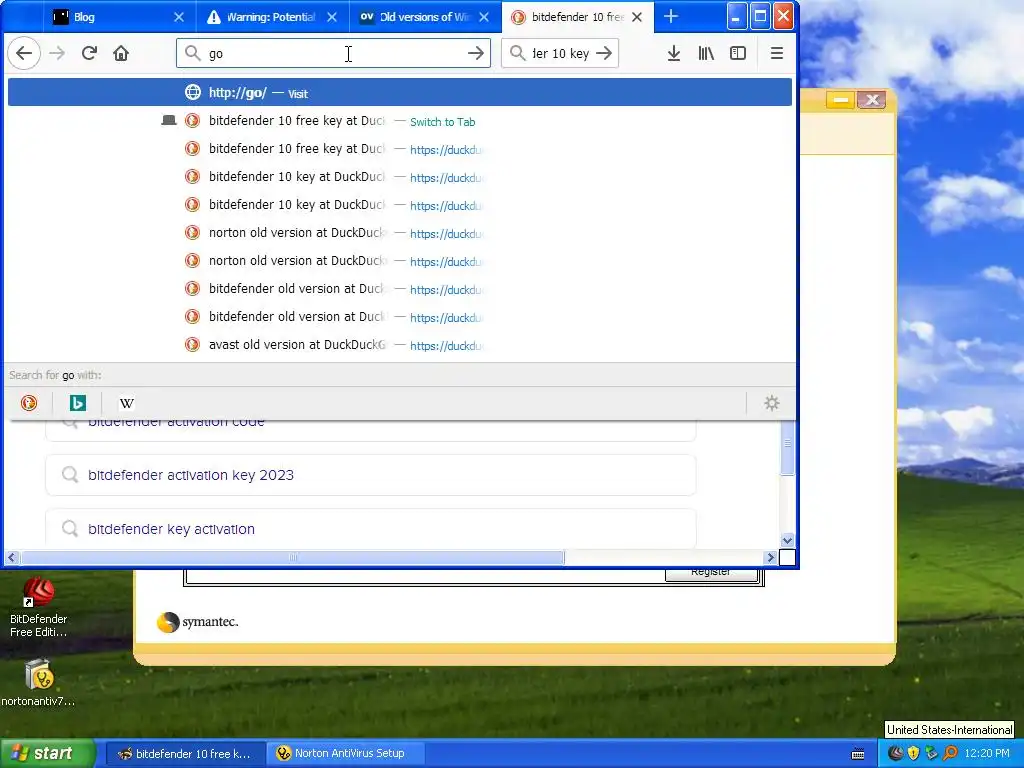Click the horizontal scrollbar right arrow

(x=771, y=558)
